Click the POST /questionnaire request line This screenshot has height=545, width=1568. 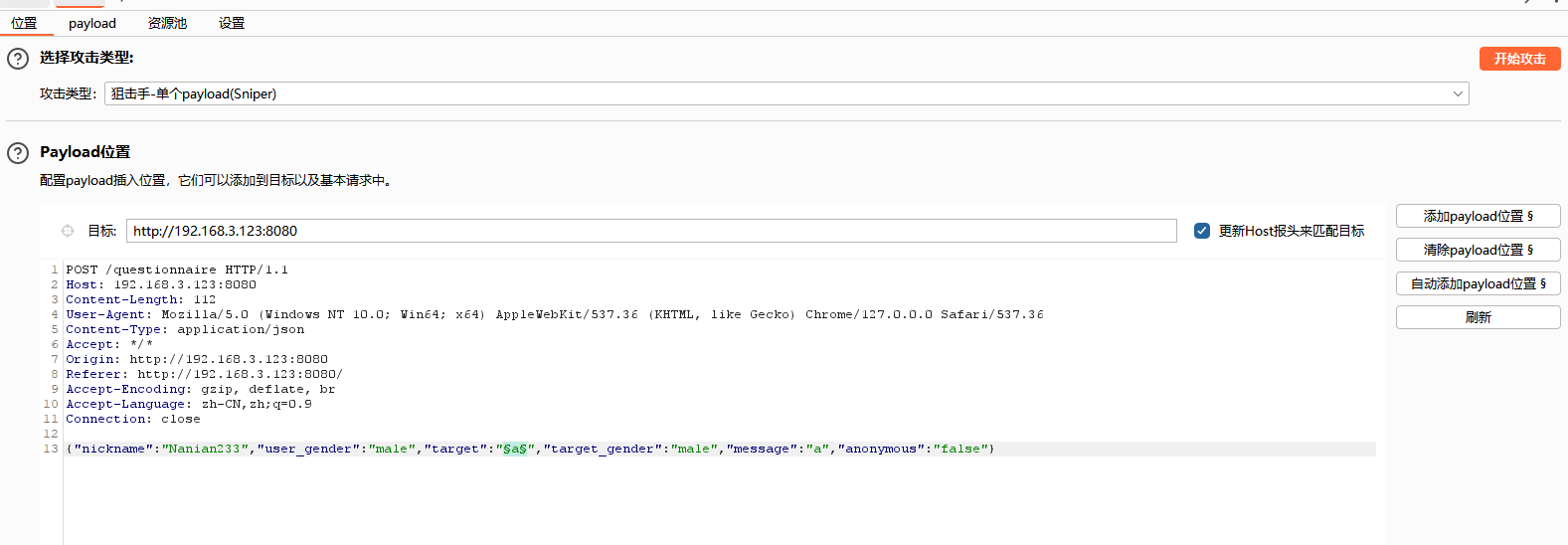(x=177, y=270)
